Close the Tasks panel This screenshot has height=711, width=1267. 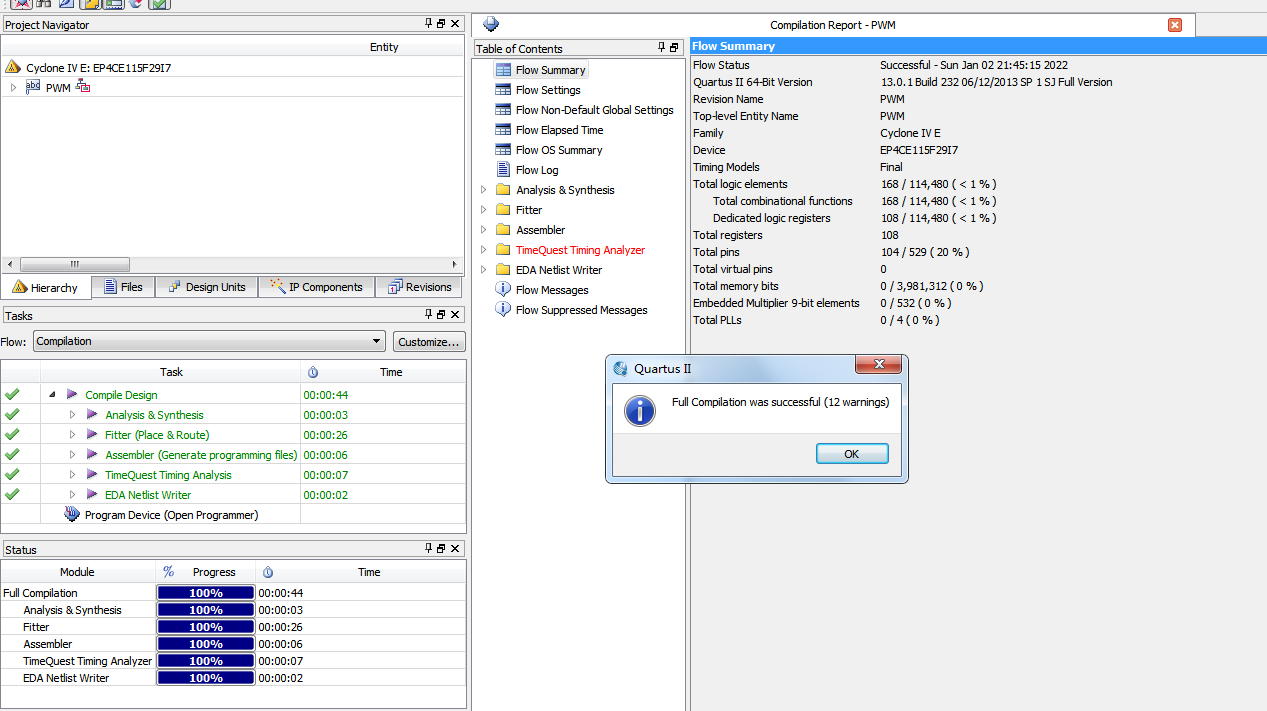455,316
